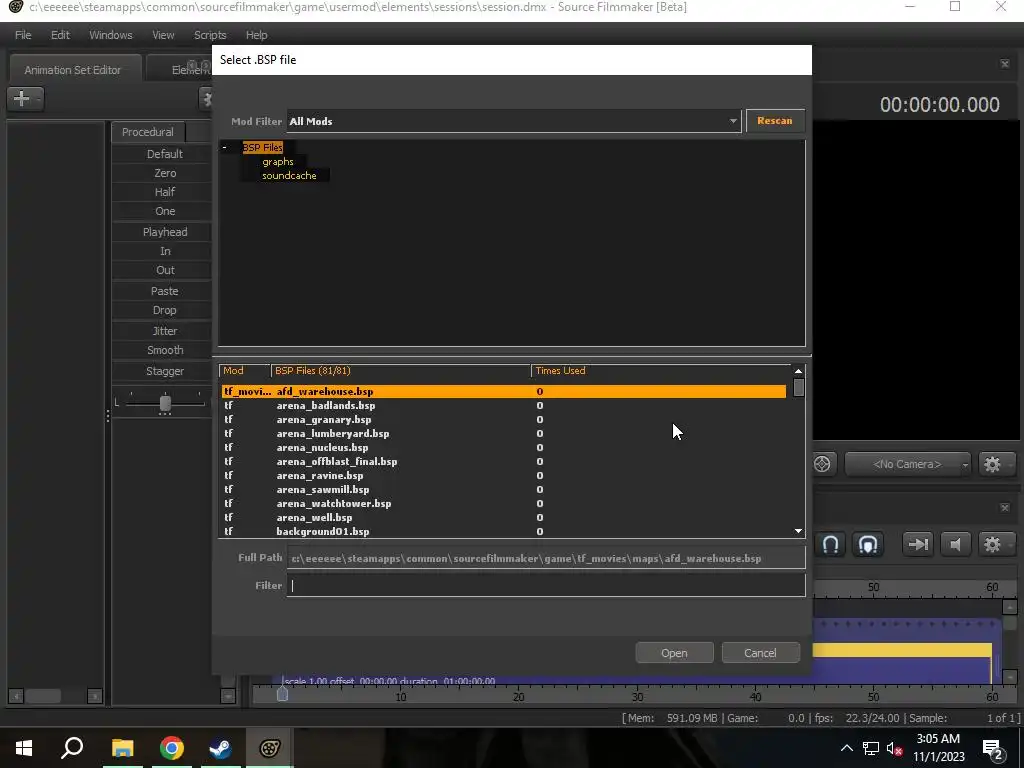Click the timeline playhead marker
Screen dimensions: 1024x768
click(x=282, y=694)
